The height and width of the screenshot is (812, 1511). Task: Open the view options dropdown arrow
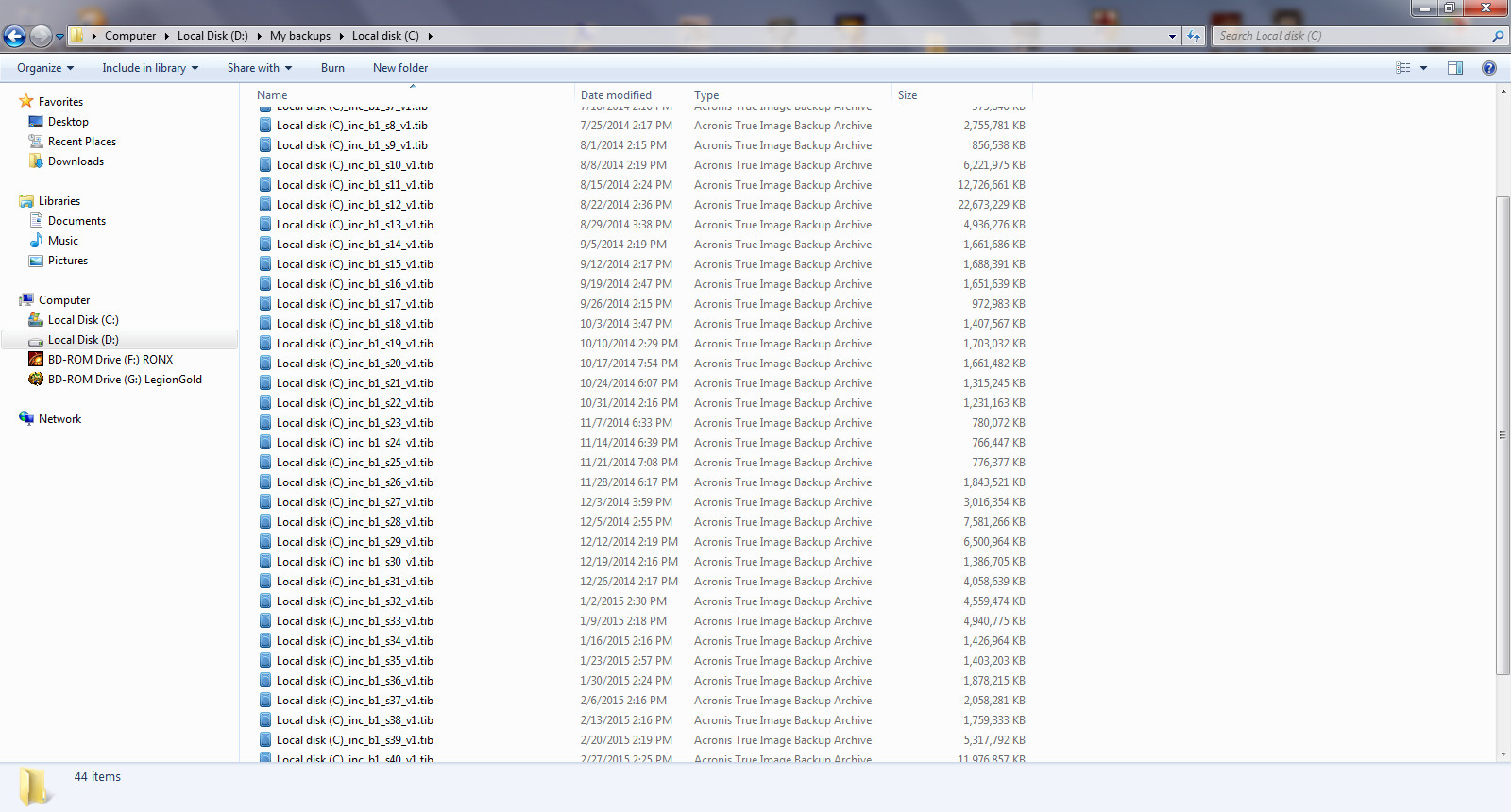[x=1423, y=68]
